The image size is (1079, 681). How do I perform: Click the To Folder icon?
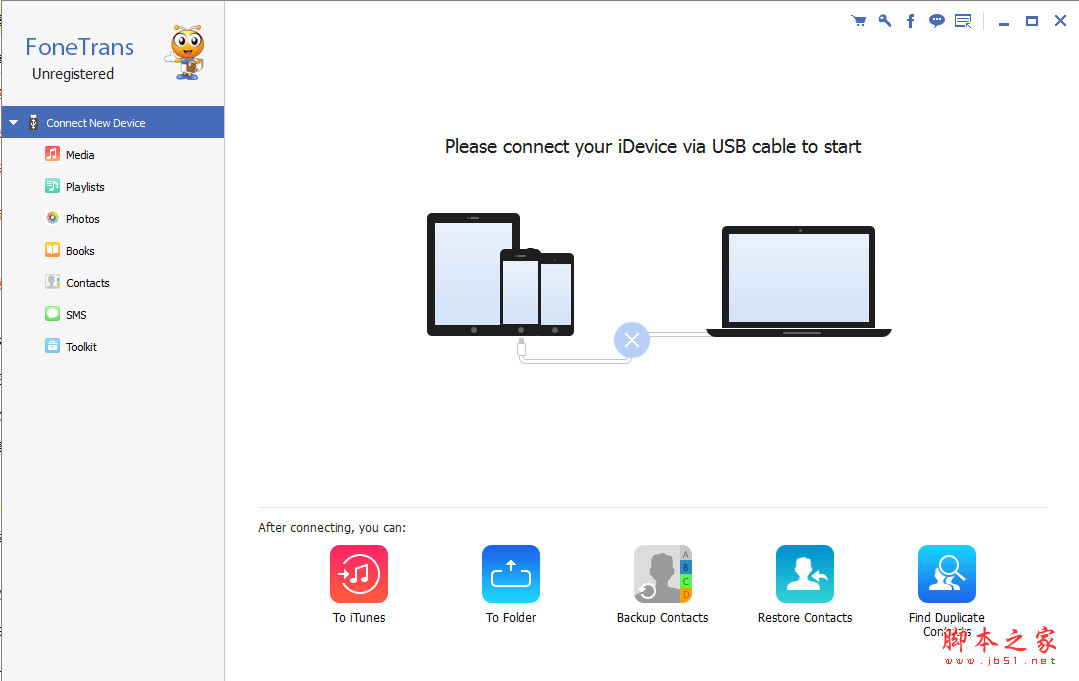[511, 574]
